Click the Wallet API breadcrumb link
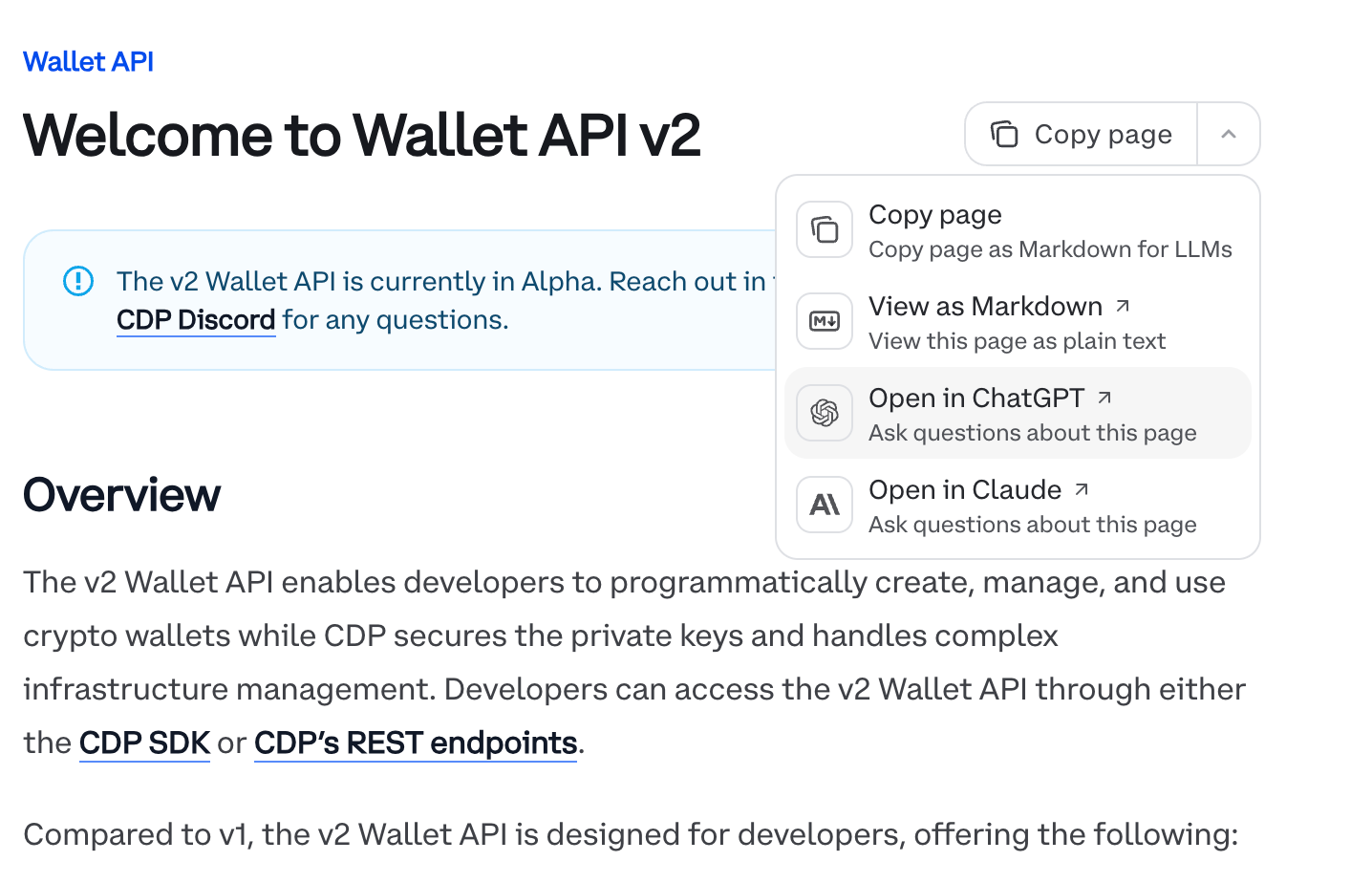The image size is (1372, 883). coord(88,61)
